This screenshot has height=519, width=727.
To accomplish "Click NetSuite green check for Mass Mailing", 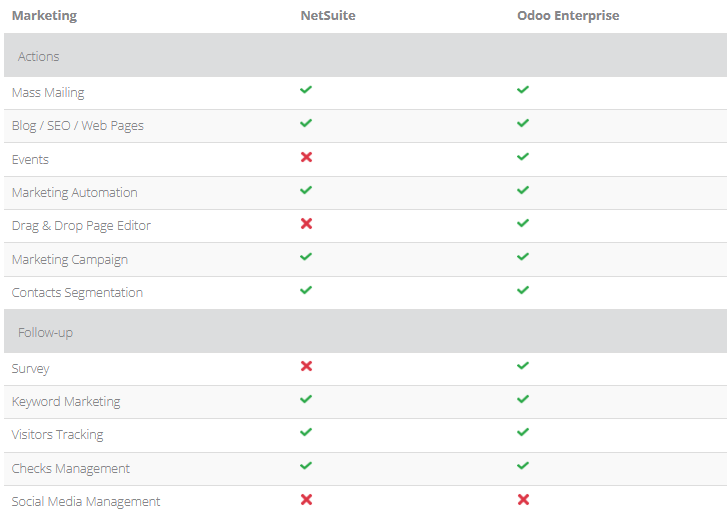I will coord(306,90).
